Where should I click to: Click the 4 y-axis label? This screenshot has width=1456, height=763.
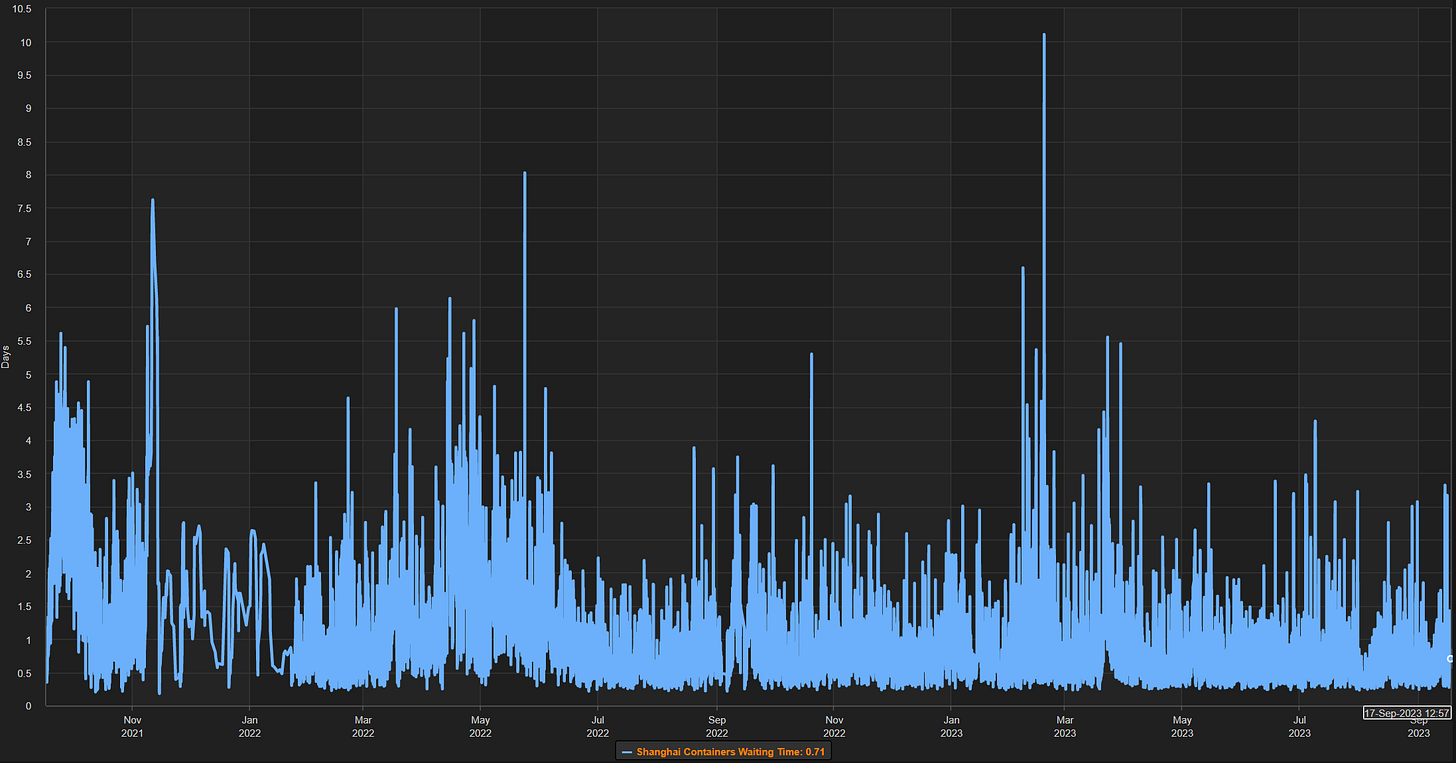click(29, 440)
